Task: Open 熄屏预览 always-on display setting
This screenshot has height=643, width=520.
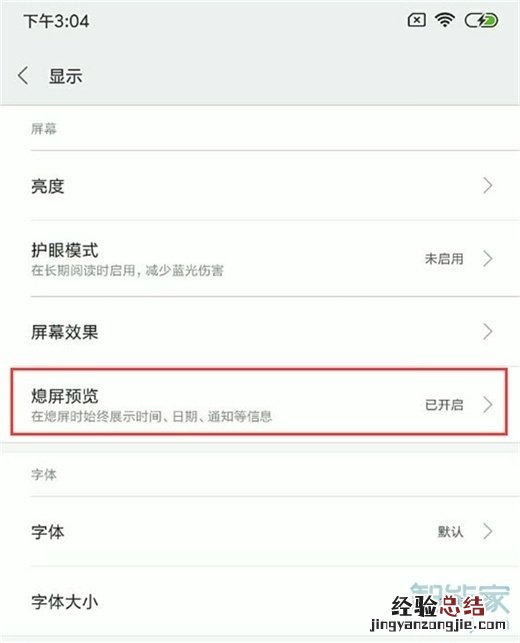Action: (x=259, y=402)
